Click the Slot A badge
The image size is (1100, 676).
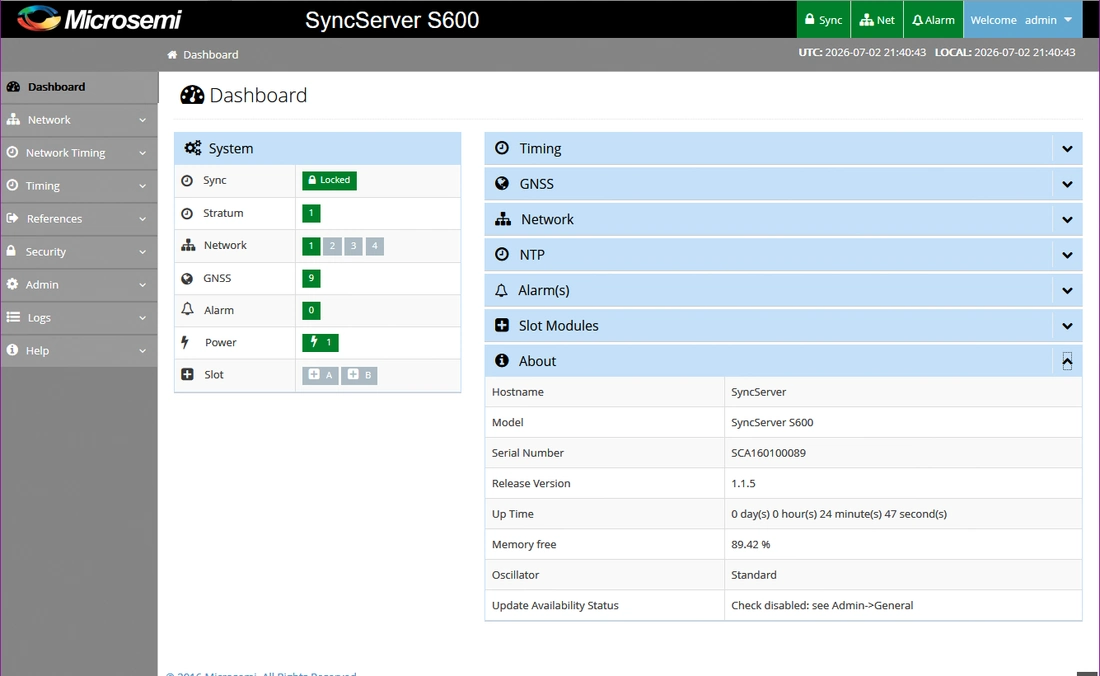[321, 375]
